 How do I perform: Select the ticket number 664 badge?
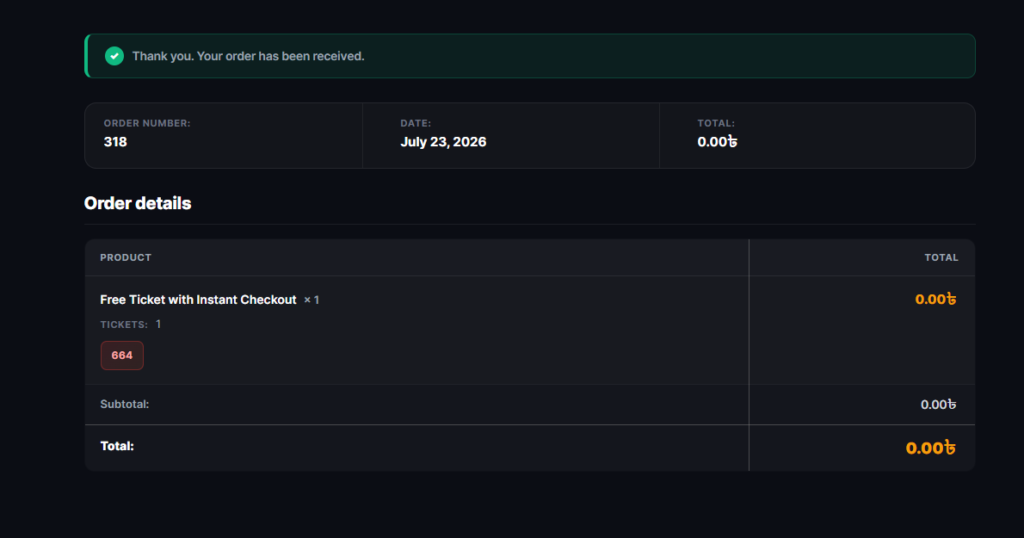pos(122,355)
